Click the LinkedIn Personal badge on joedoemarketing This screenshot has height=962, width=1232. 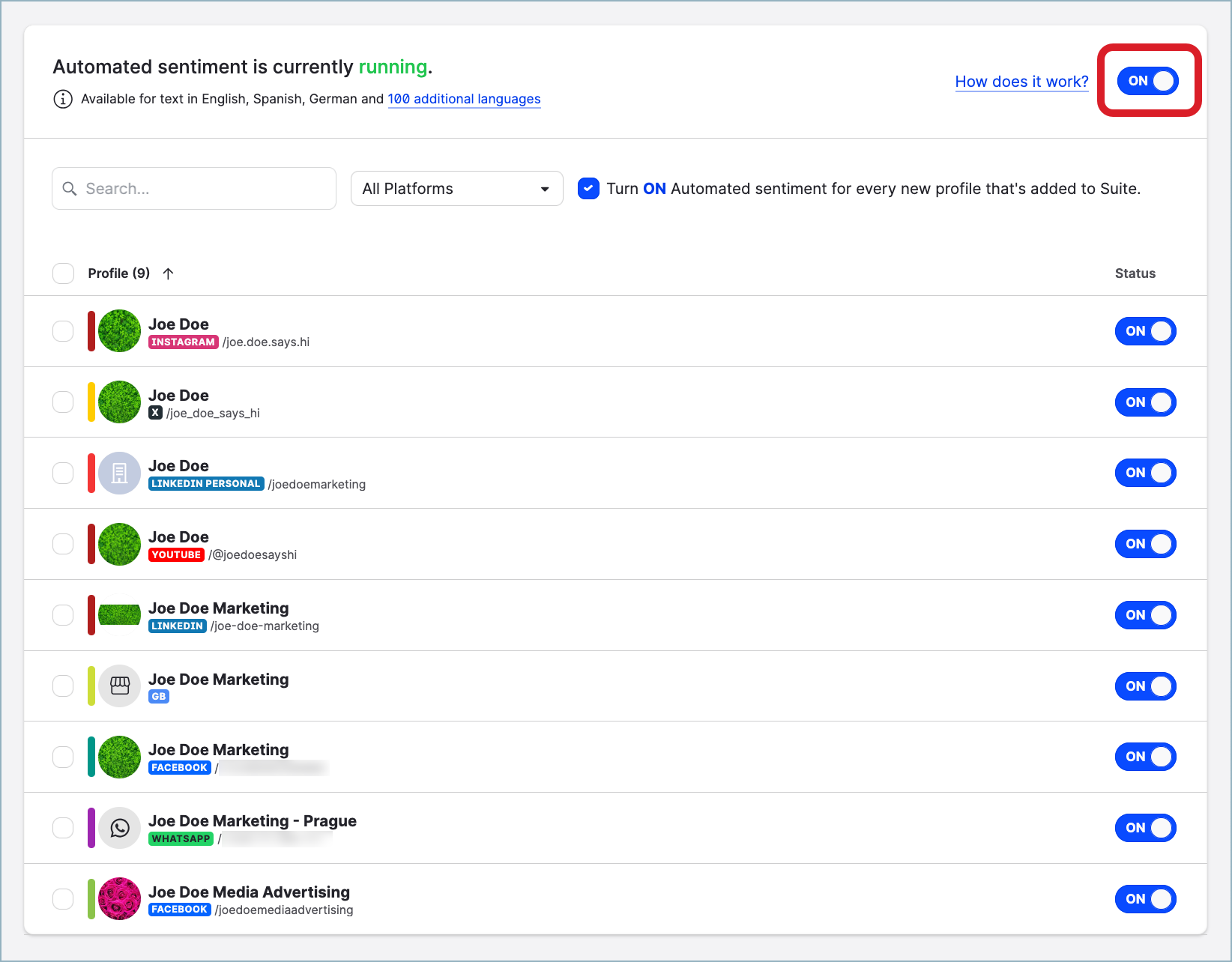point(205,483)
